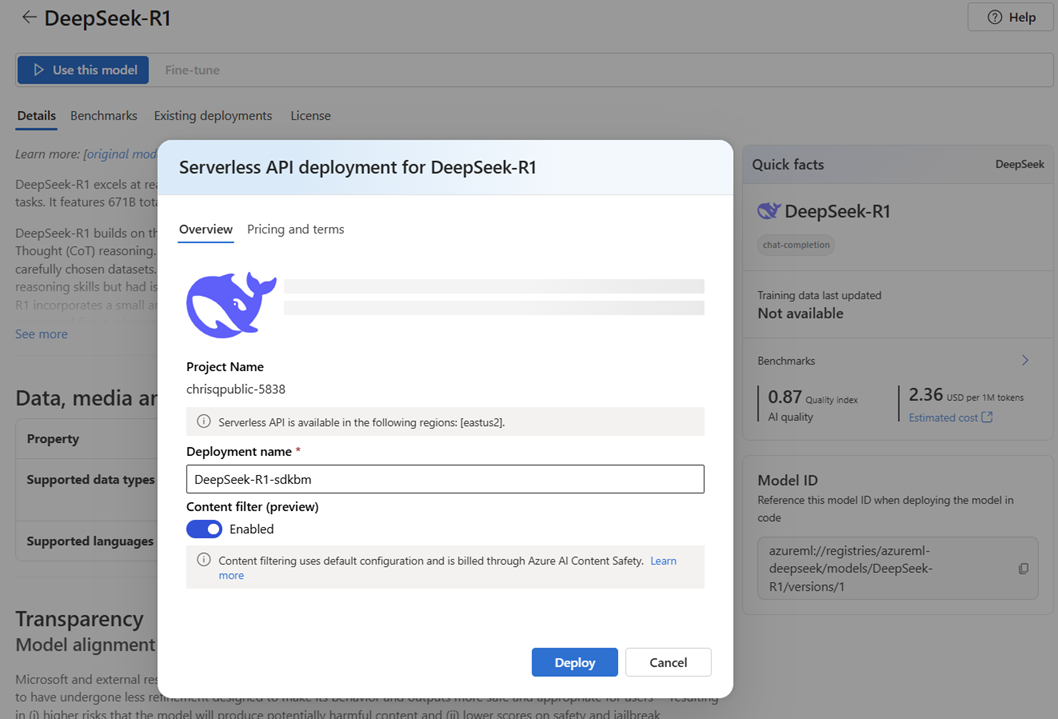Expand Benchmarks with the chevron arrow

(x=1025, y=360)
